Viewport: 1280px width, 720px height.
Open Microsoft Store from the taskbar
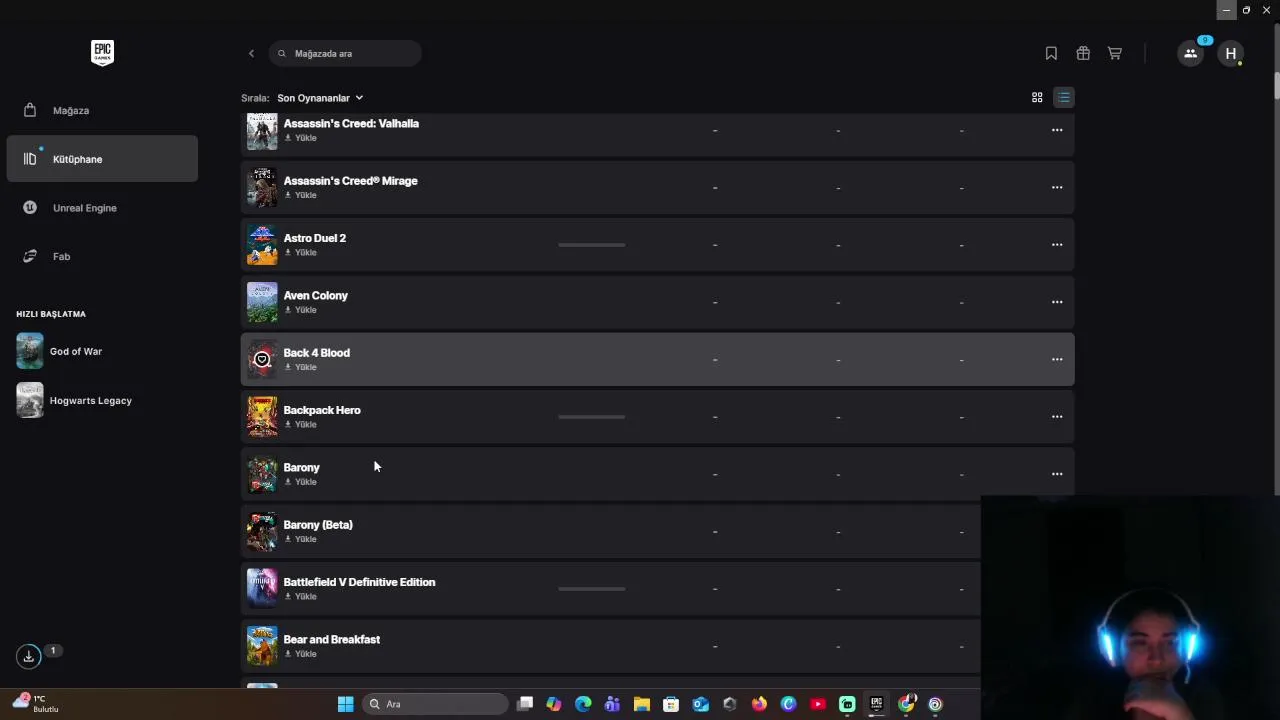(x=671, y=704)
